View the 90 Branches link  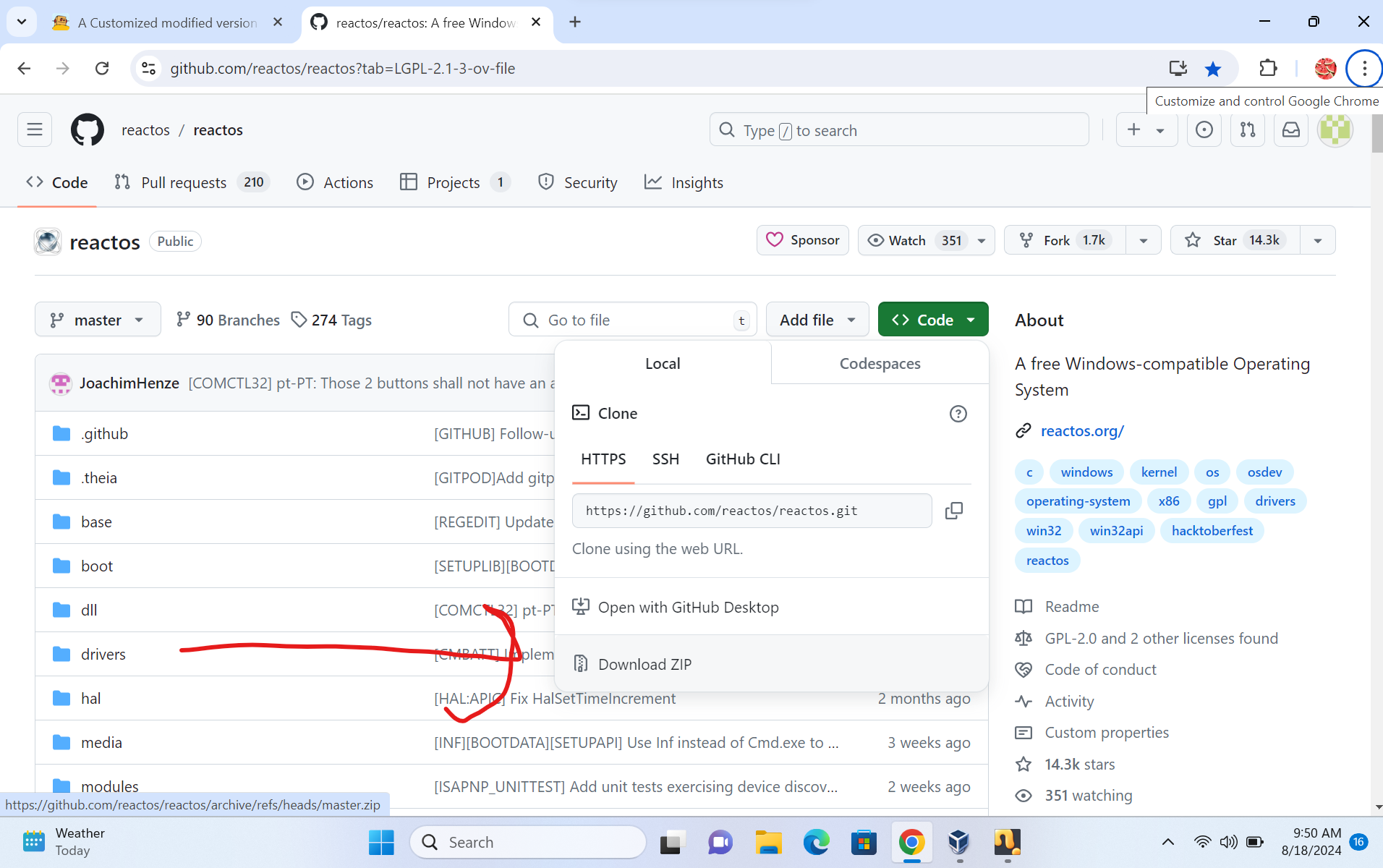pyautogui.click(x=228, y=320)
